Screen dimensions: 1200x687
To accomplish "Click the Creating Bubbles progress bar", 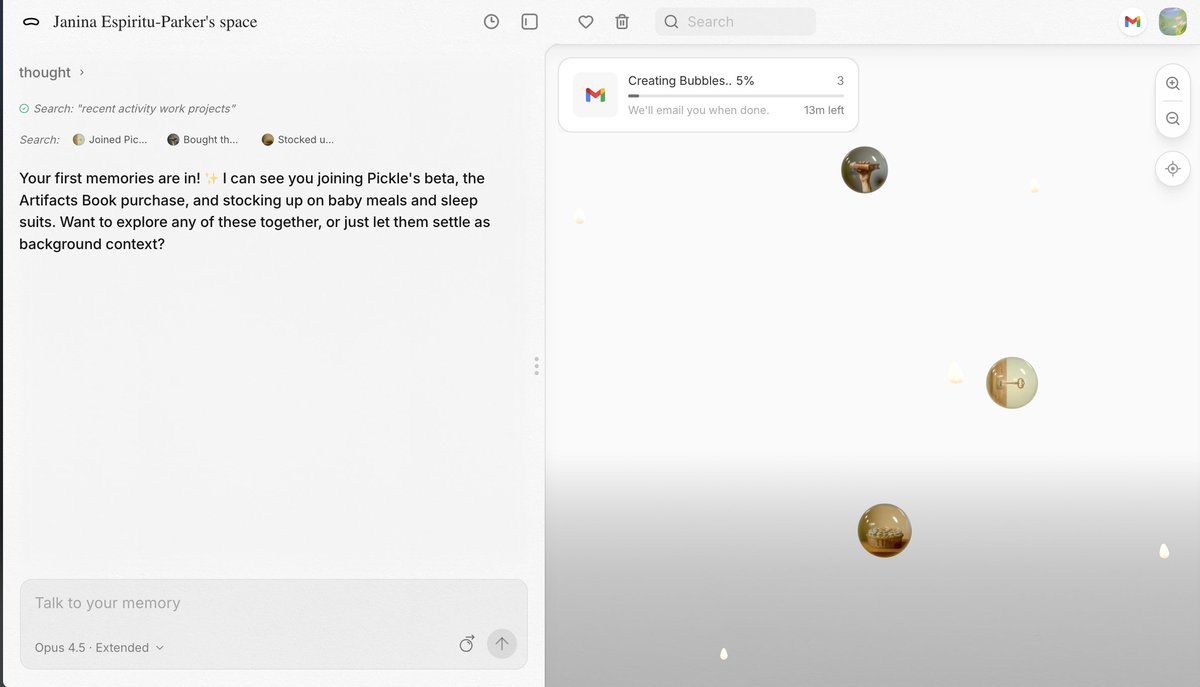I will click(x=736, y=96).
